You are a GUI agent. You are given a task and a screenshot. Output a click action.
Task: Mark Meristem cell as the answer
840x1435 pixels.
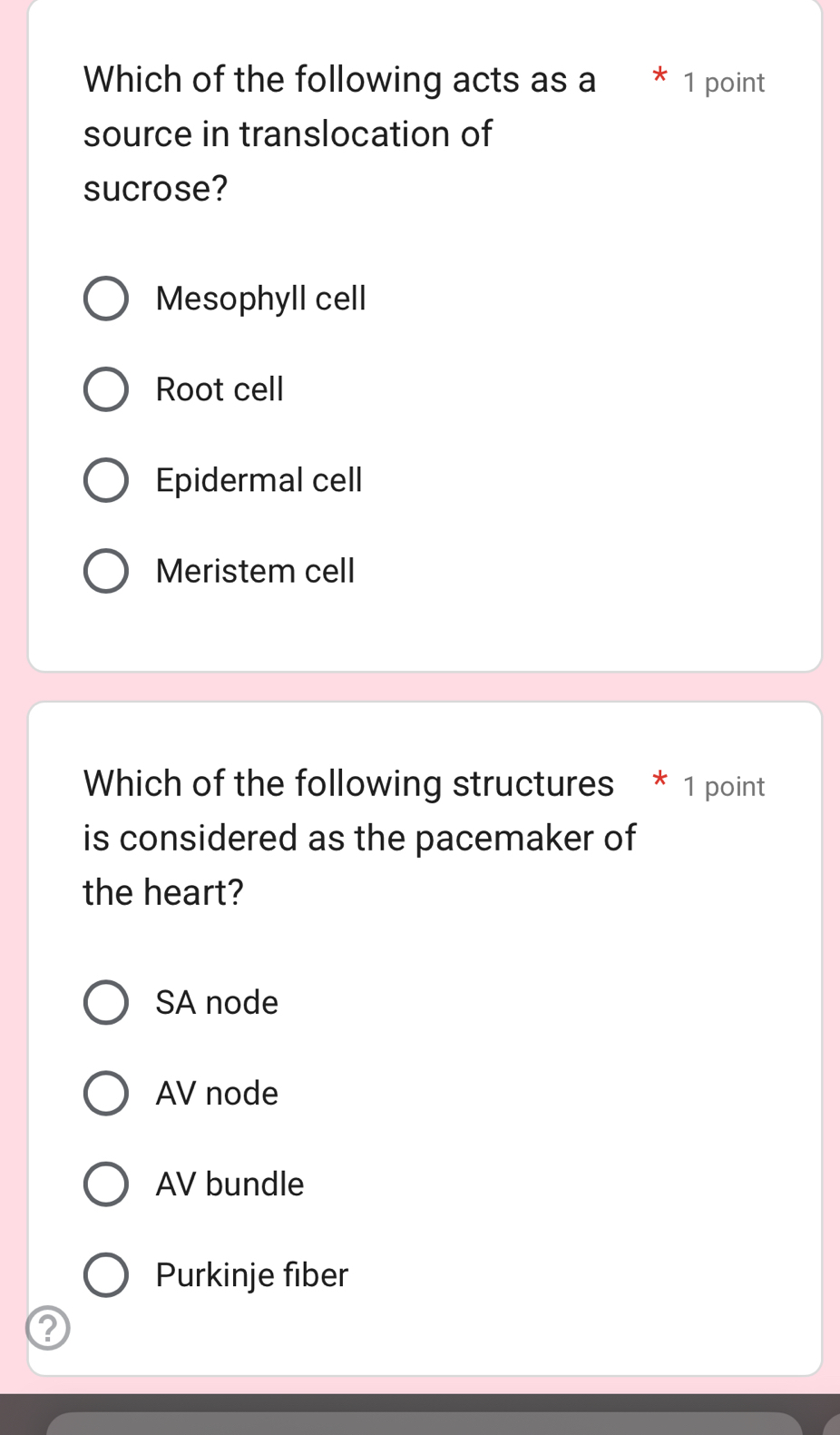click(106, 571)
